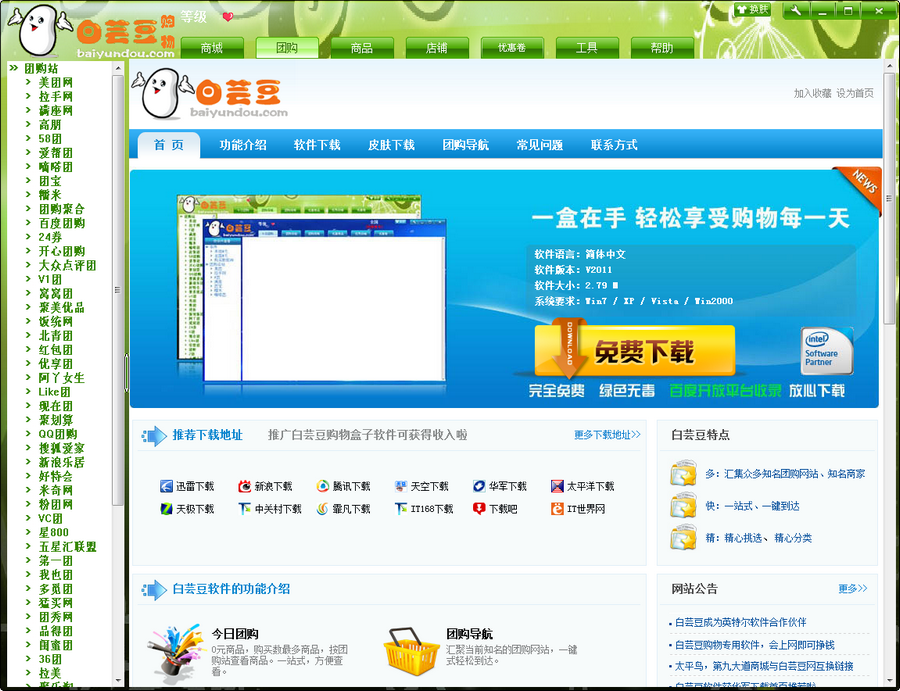Select the 团购 top tab
The width and height of the screenshot is (900, 691).
pyautogui.click(x=287, y=48)
